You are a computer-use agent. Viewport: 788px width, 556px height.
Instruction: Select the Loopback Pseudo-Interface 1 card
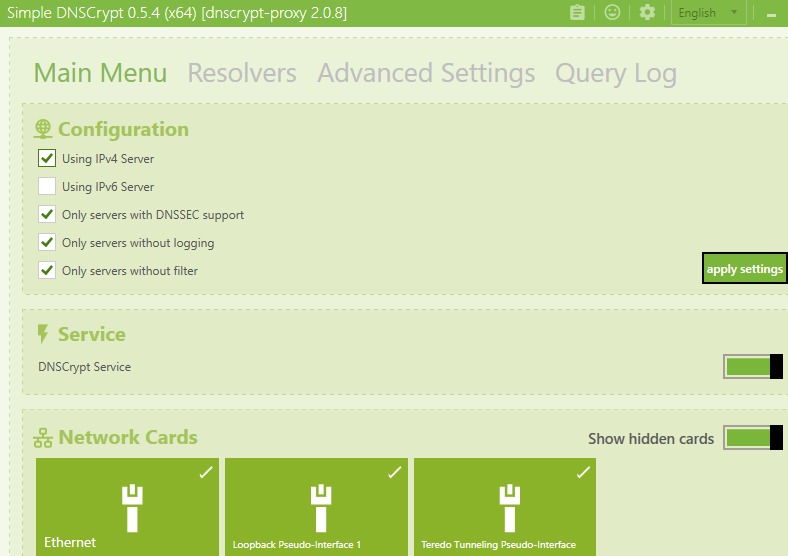(x=316, y=507)
